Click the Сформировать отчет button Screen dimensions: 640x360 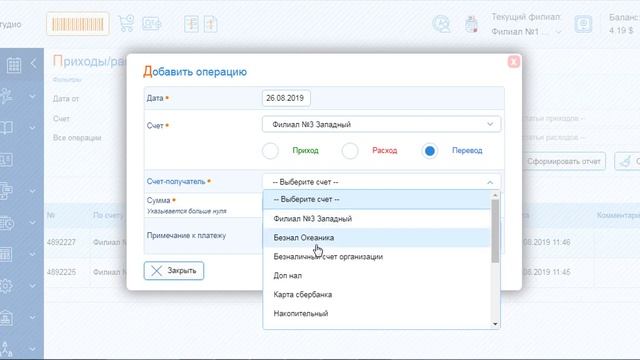(x=564, y=161)
